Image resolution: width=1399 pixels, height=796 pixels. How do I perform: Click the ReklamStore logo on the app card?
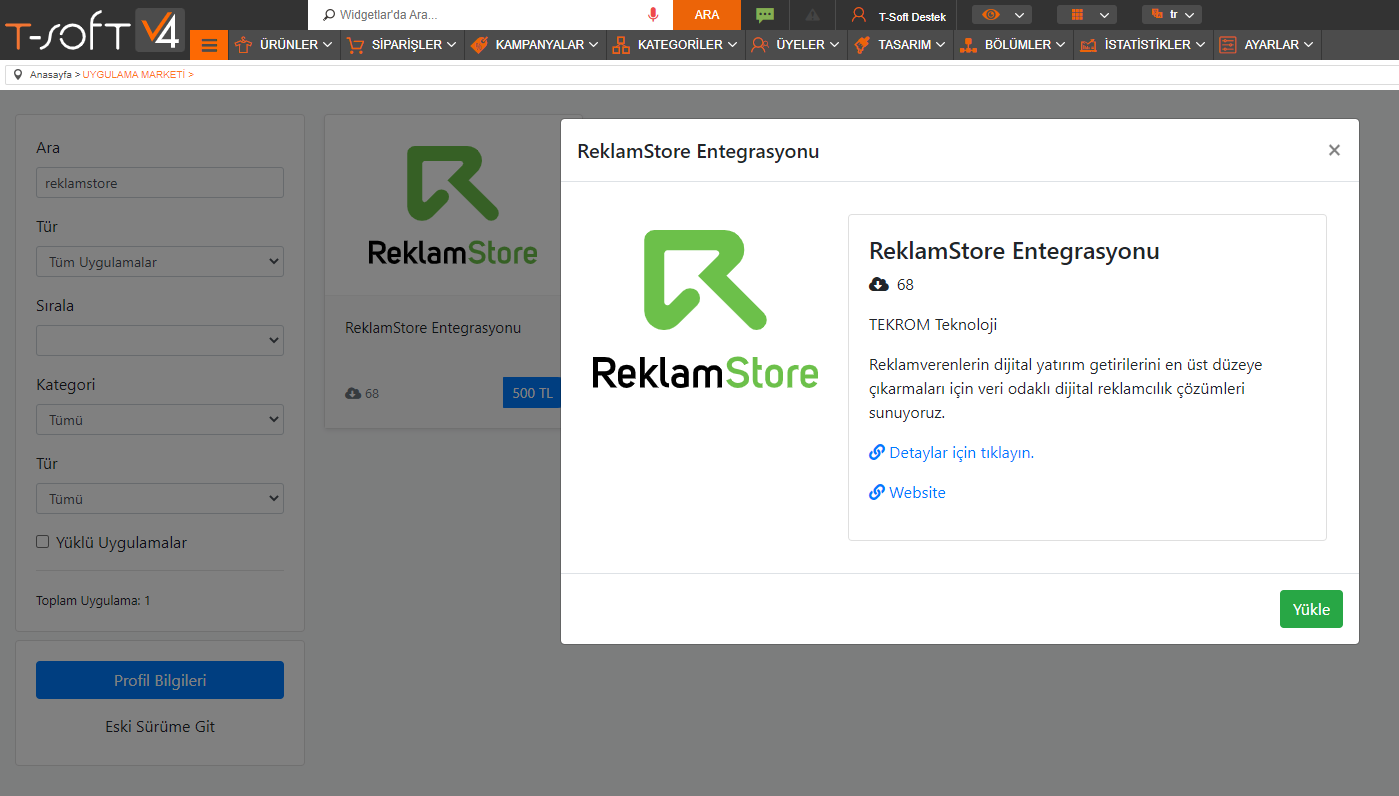452,206
